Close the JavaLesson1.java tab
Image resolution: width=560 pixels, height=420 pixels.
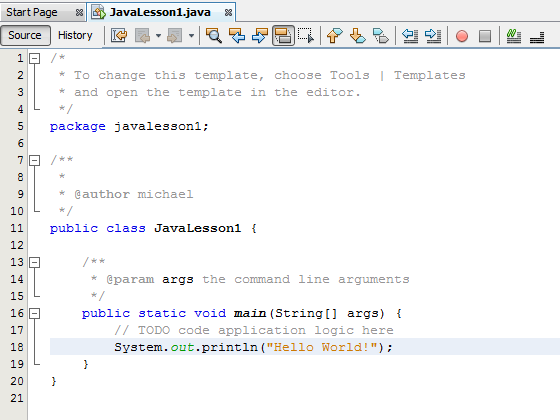(x=228, y=13)
